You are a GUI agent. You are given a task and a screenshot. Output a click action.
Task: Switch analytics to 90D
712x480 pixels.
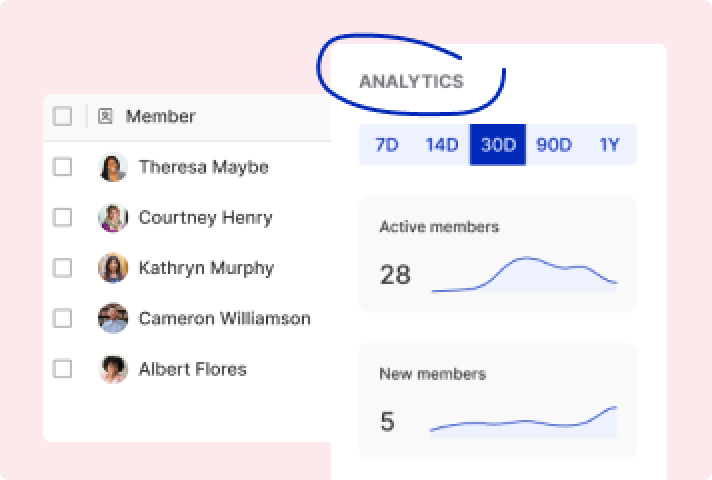pyautogui.click(x=554, y=145)
